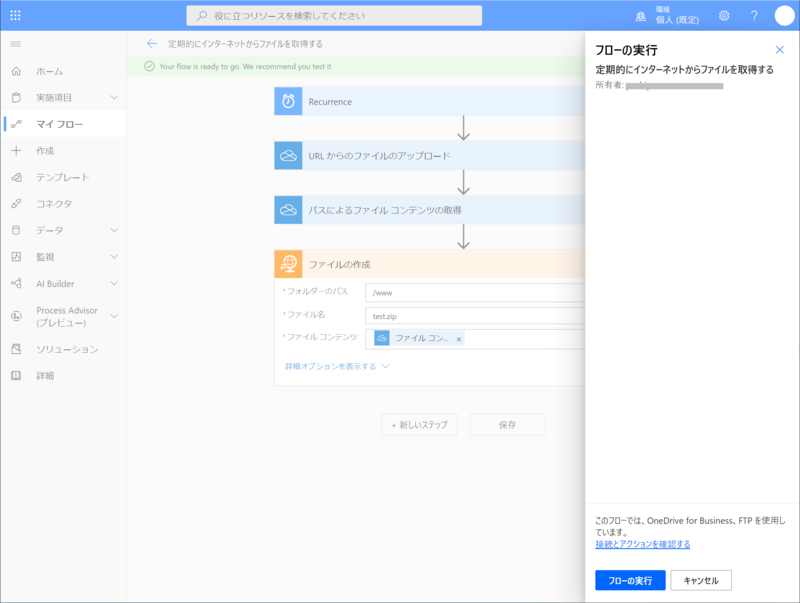Click the flow title text 定期的にインターネットからファイルを取得する

click(x=245, y=44)
